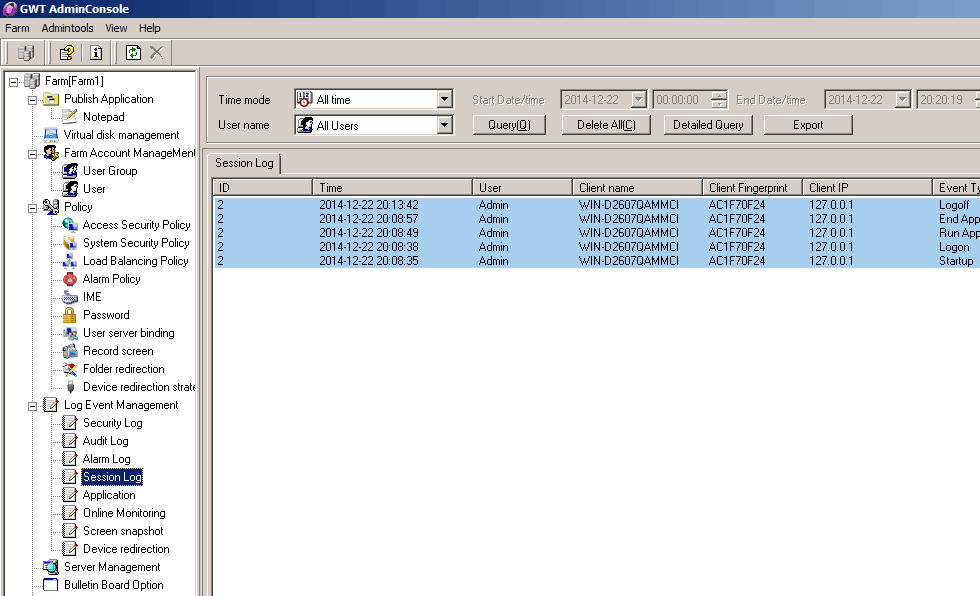Click the Virtual disk management icon

[51, 135]
